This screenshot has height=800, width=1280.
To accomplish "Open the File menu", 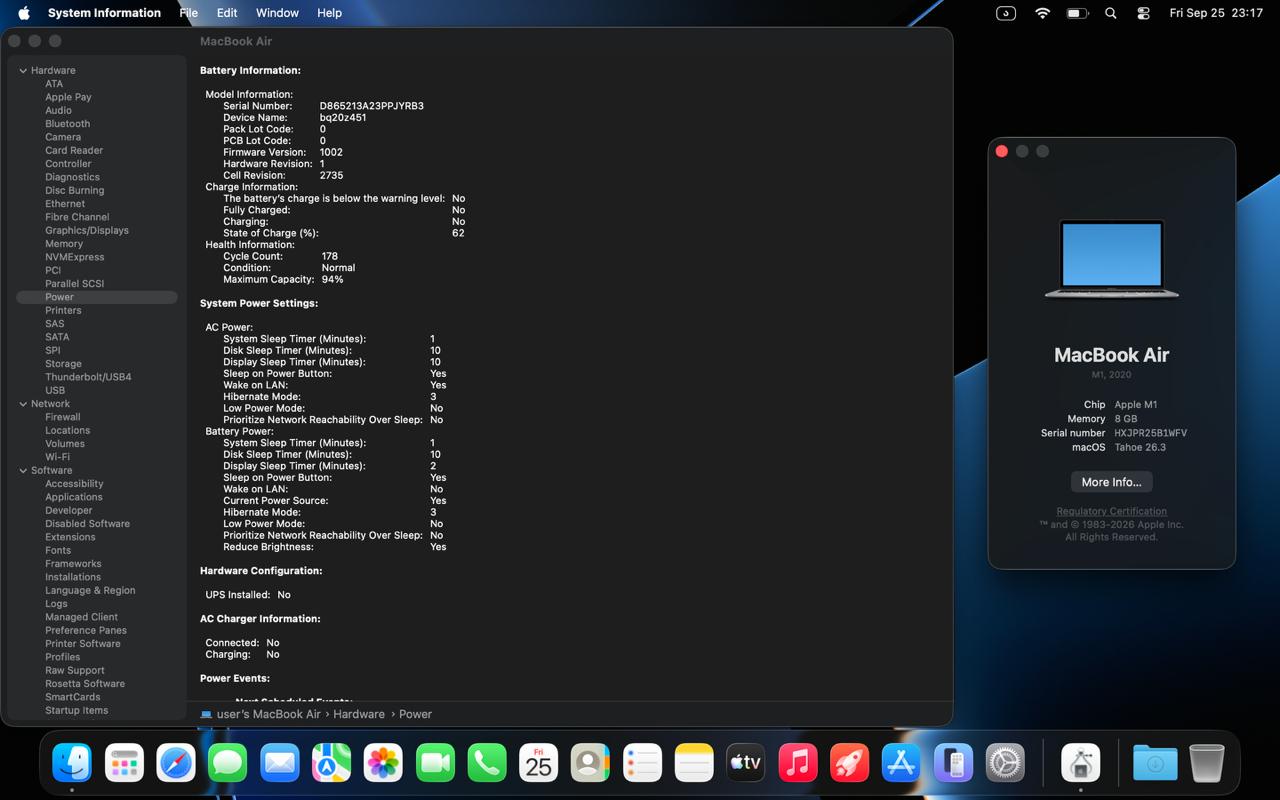I will pos(188,13).
